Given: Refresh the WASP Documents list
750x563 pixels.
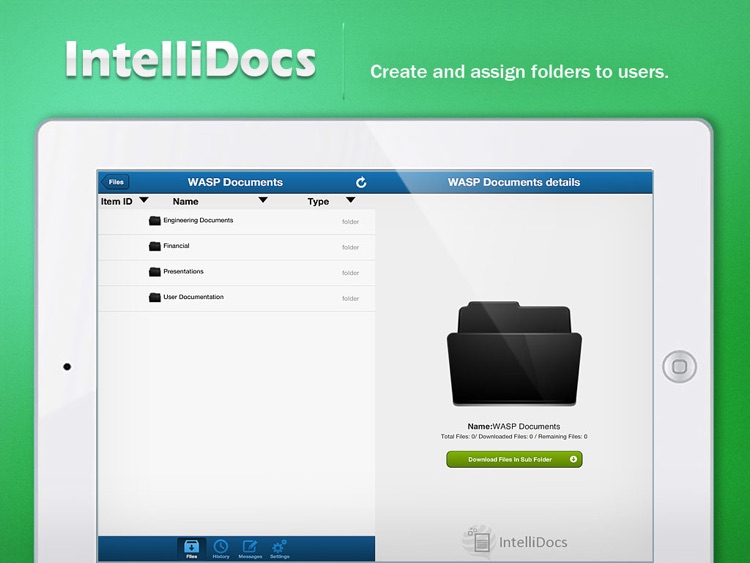Looking at the screenshot, I should 361,182.
